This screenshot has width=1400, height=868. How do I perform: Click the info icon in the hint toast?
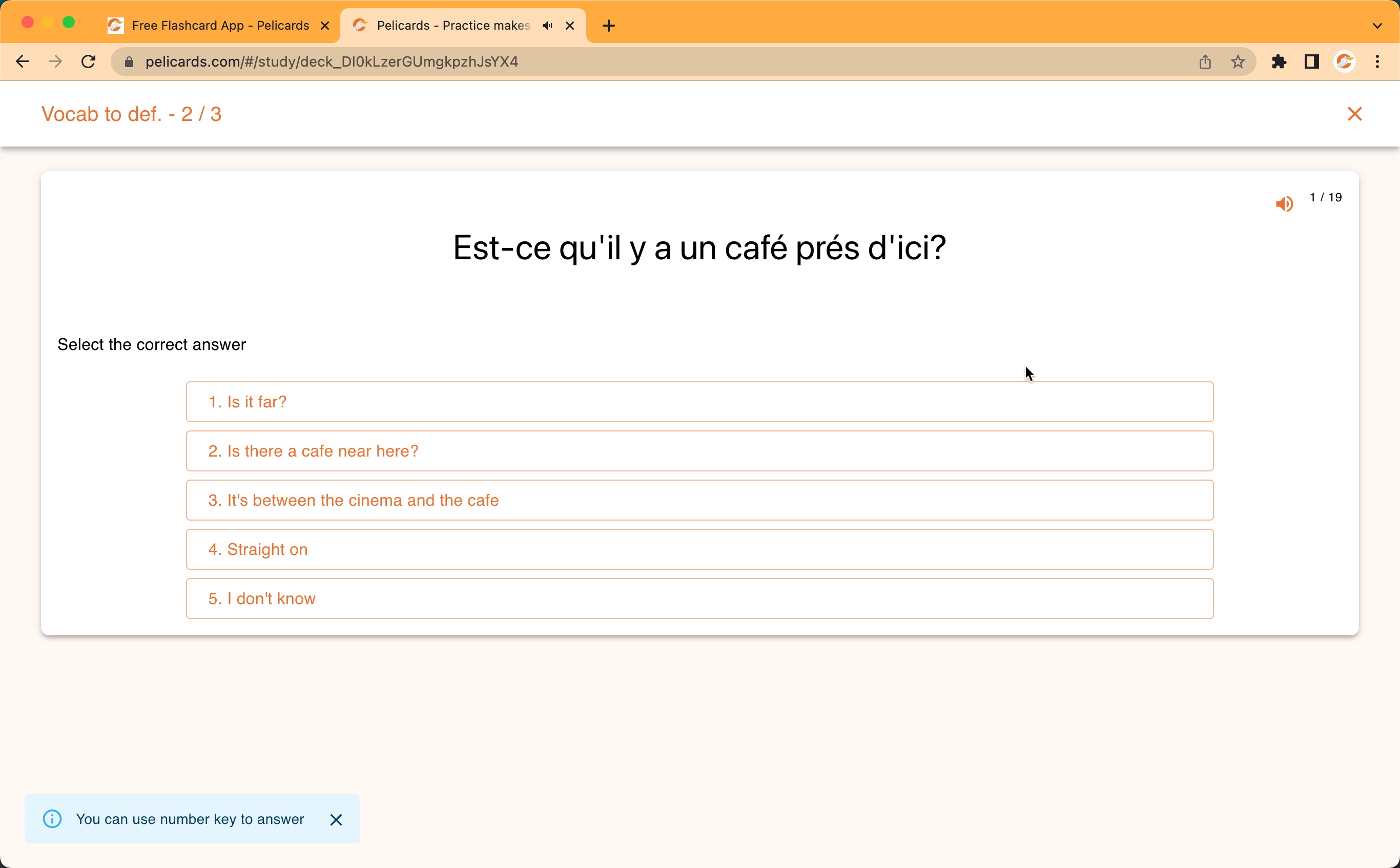52,819
